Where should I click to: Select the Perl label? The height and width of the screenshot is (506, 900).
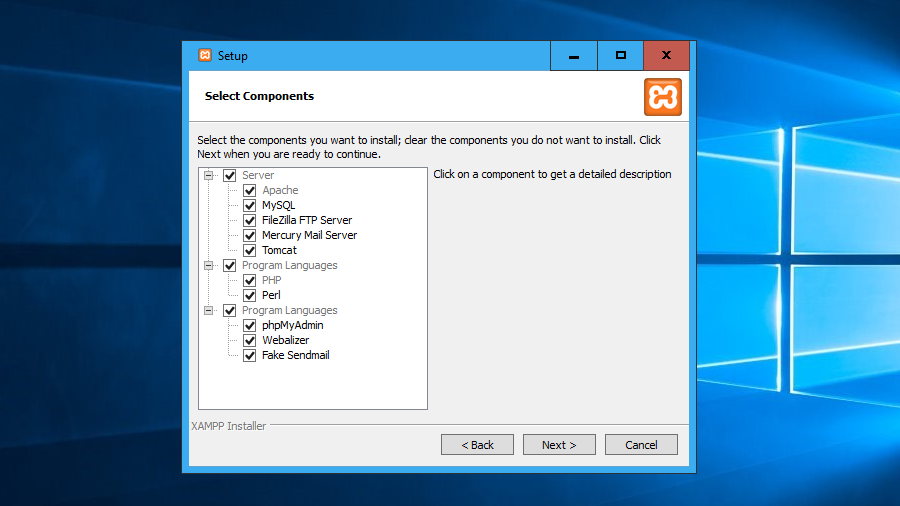coord(271,295)
